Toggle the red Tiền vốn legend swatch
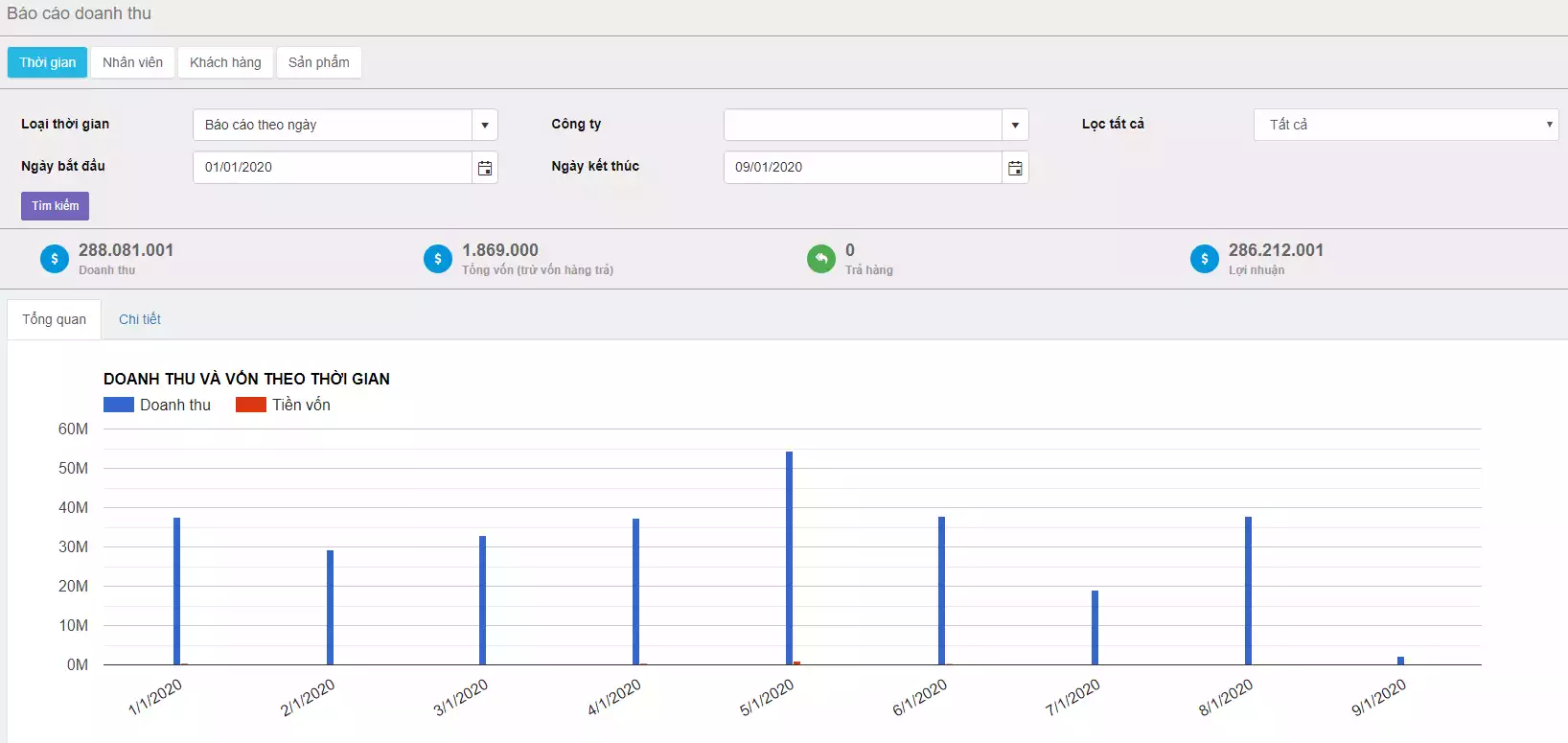 pos(251,405)
